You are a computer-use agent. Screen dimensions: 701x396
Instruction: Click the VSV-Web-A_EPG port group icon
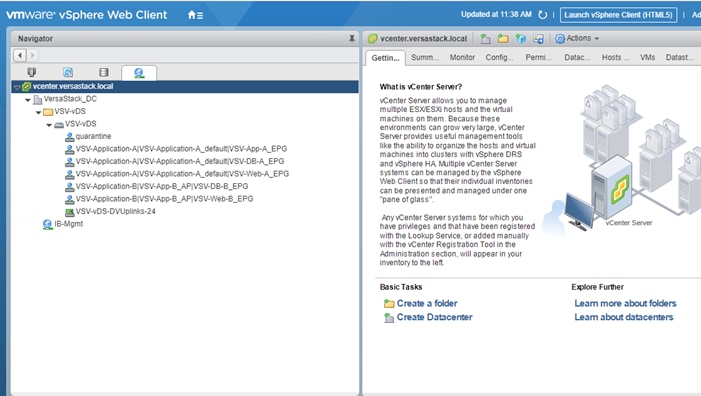pos(70,174)
